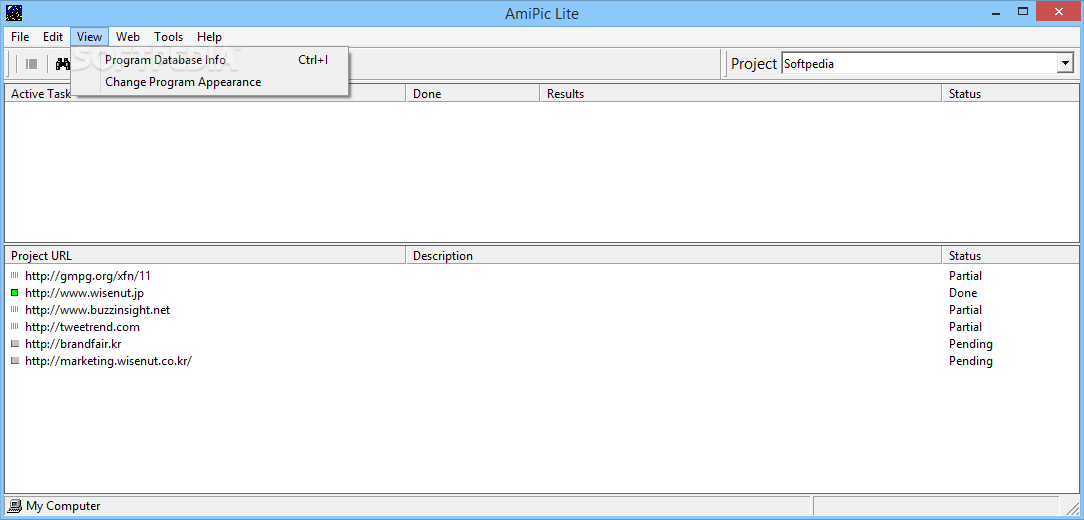This screenshot has height=520, width=1084.
Task: Click the window resize grip corner
Action: [x=1071, y=507]
